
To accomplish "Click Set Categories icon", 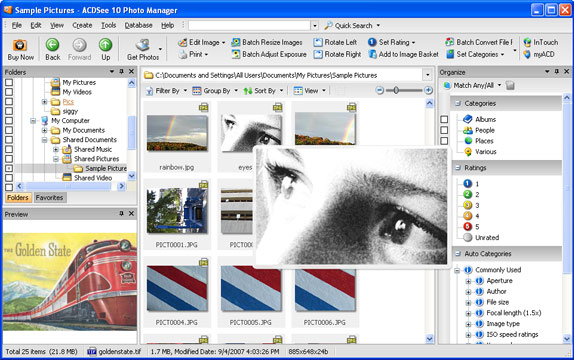I will (450, 55).
